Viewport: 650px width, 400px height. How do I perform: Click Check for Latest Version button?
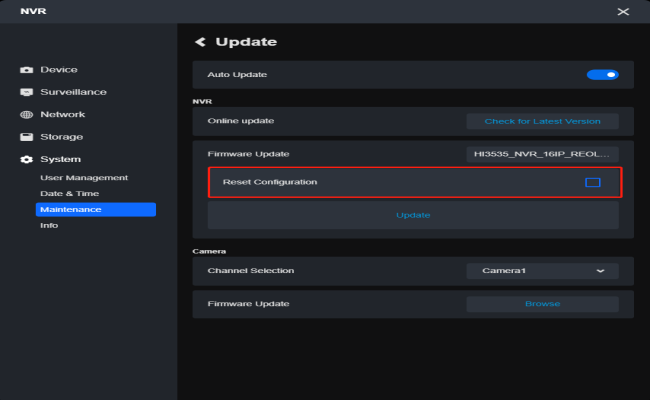point(542,121)
